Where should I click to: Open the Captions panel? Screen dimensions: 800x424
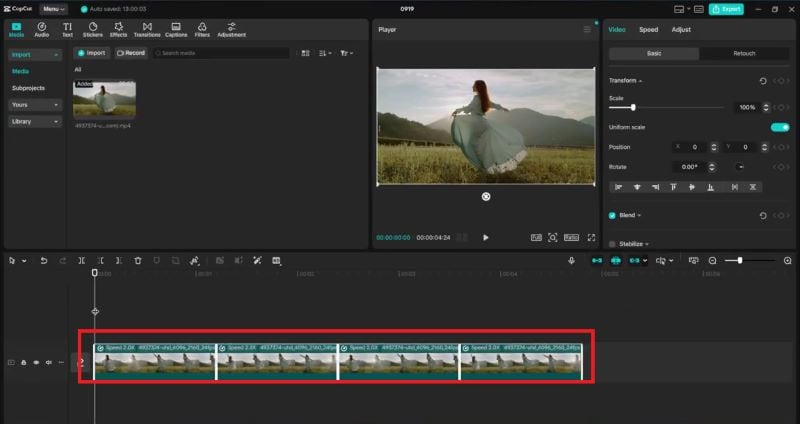coord(176,30)
